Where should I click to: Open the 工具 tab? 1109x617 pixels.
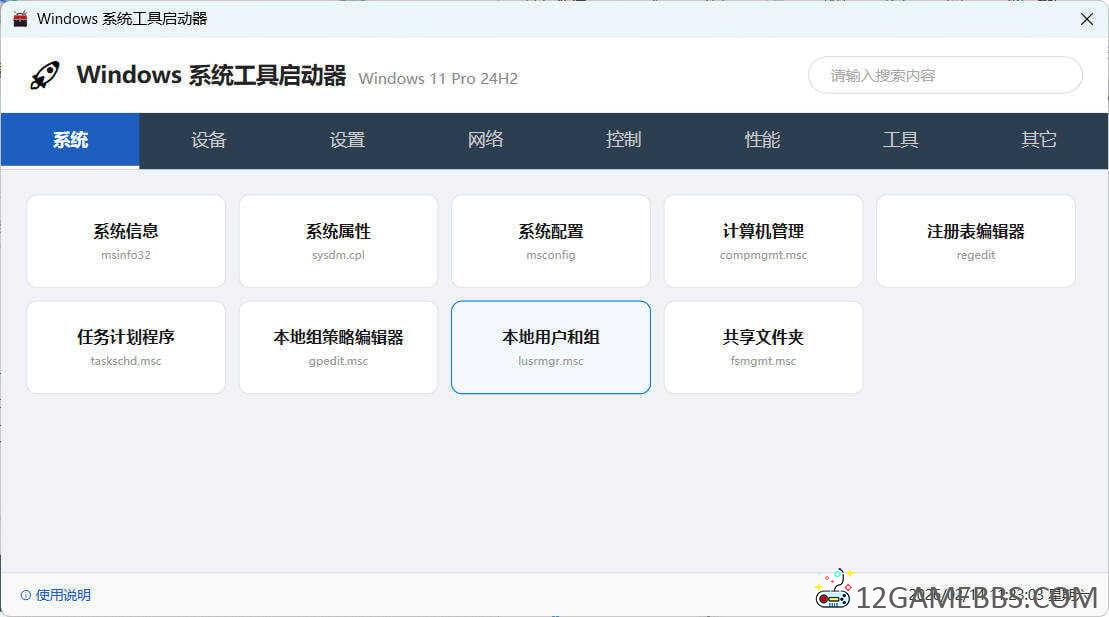click(900, 140)
